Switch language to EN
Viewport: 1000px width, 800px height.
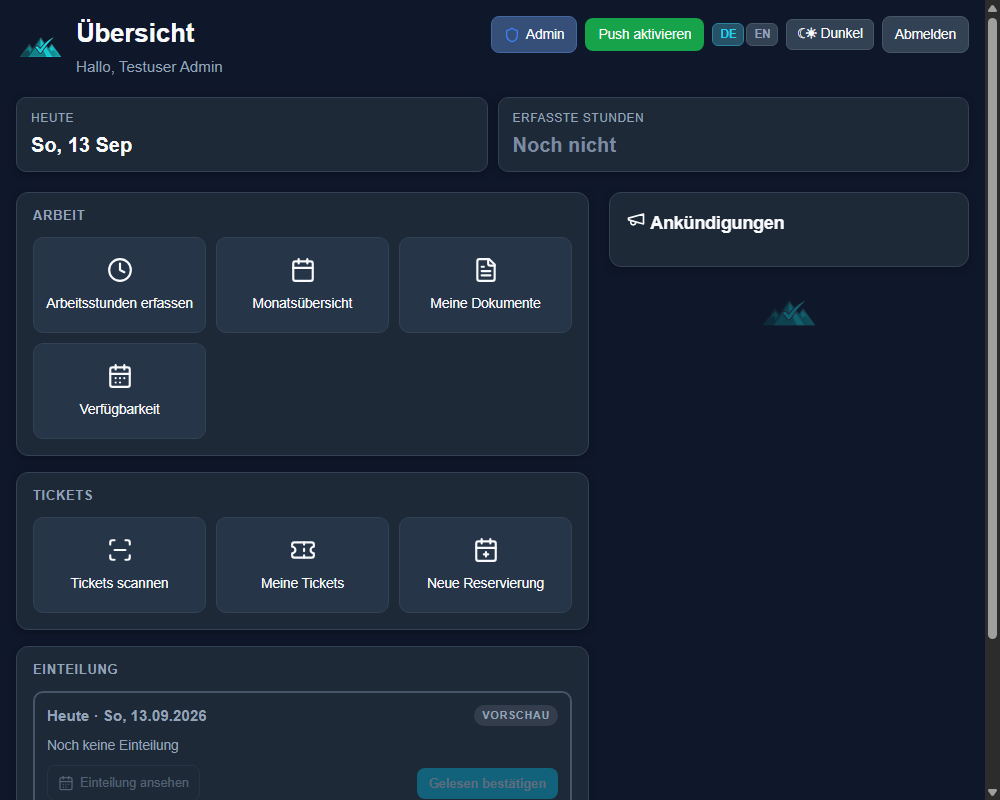coord(762,34)
